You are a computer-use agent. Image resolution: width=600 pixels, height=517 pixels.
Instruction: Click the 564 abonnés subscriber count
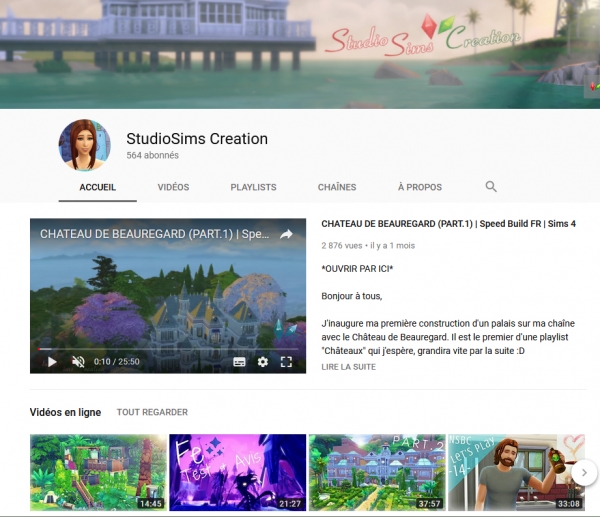[153, 155]
